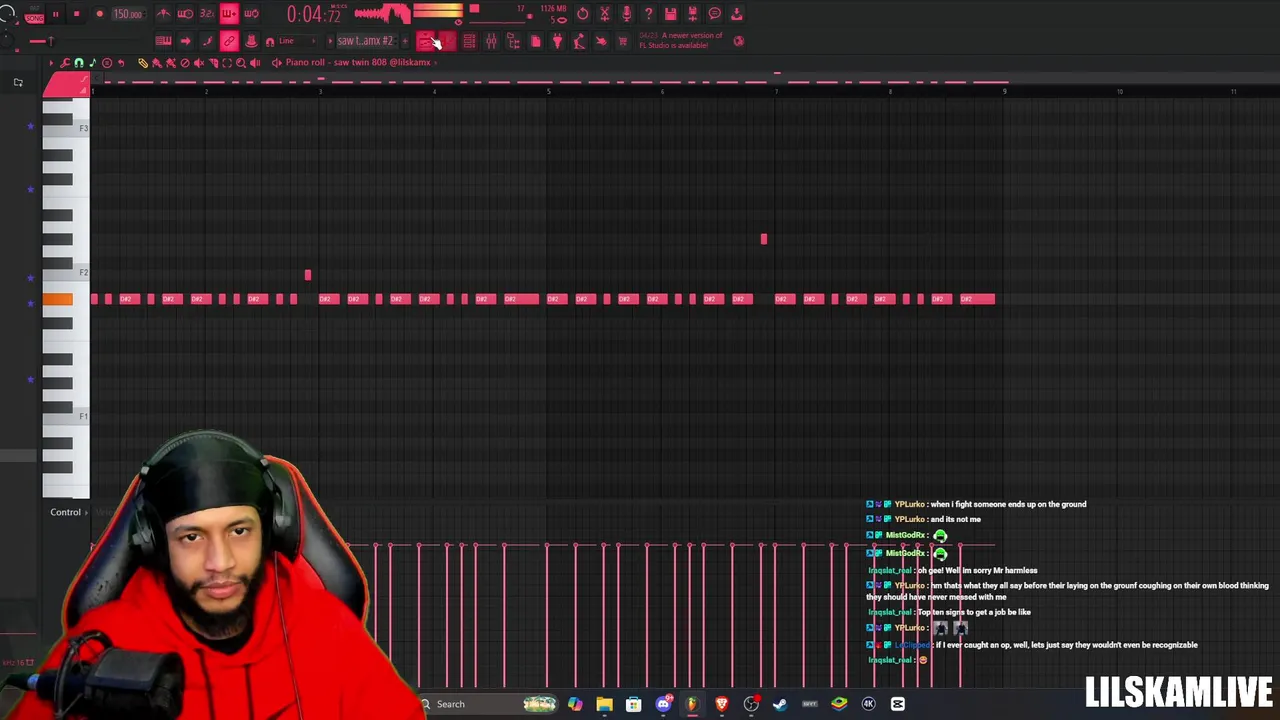Select the piano roll Delete tool

(184, 62)
